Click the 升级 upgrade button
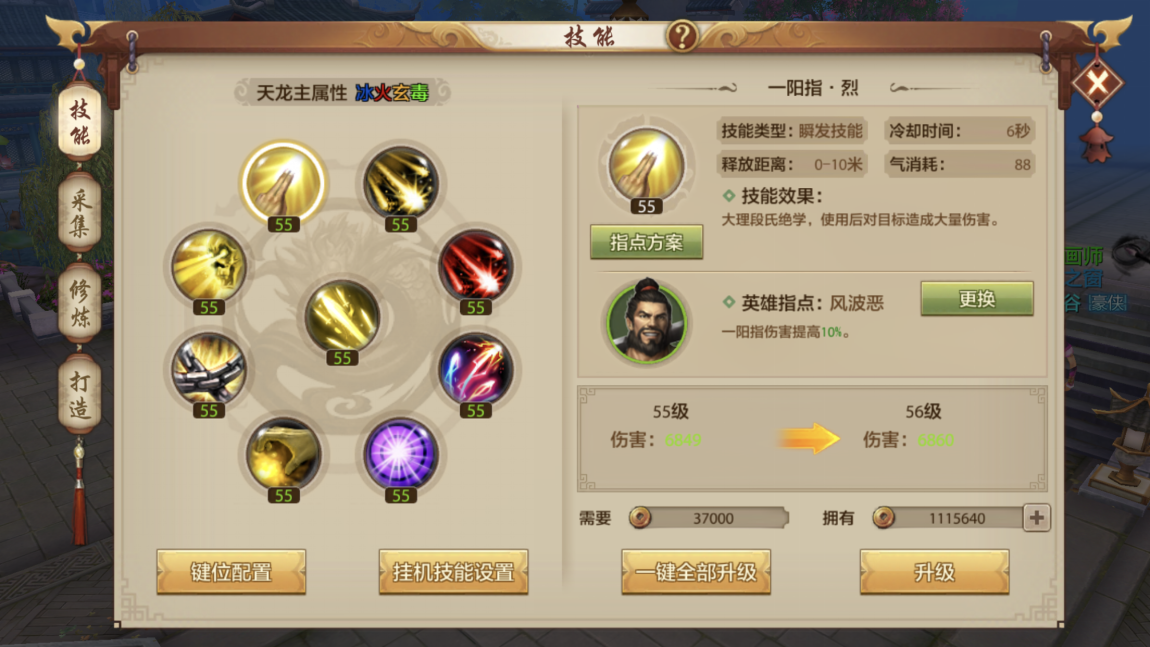Image resolution: width=1150 pixels, height=647 pixels. 934,572
